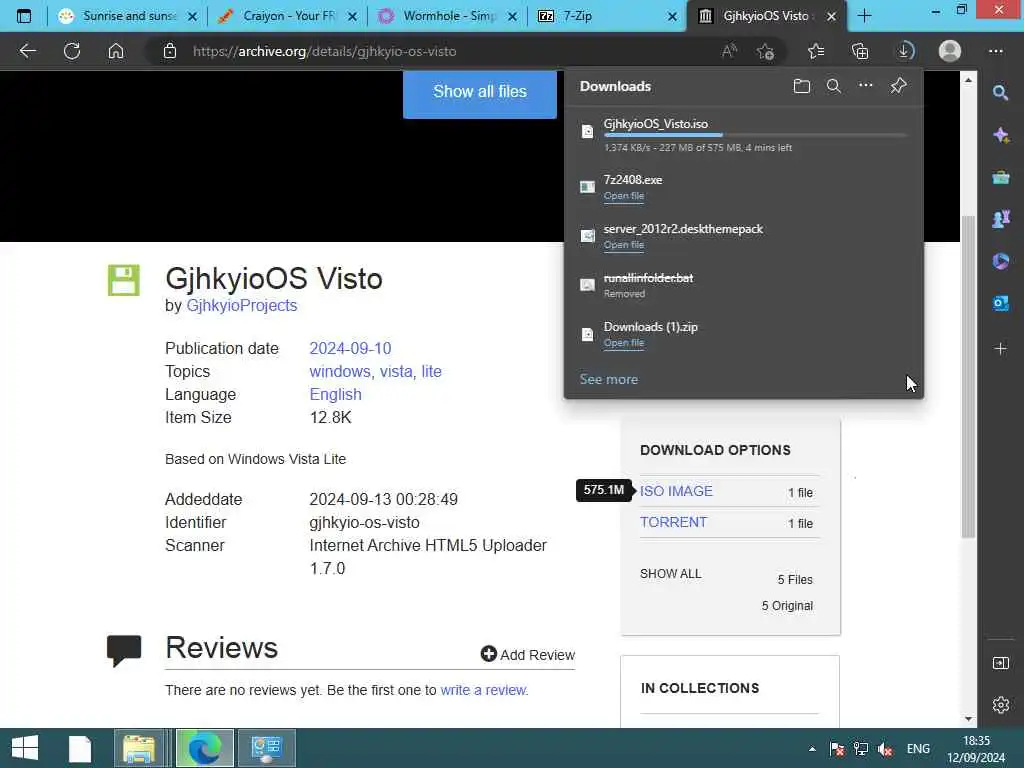Search downloads with magnifier icon
The height and width of the screenshot is (768, 1024).
point(833,86)
